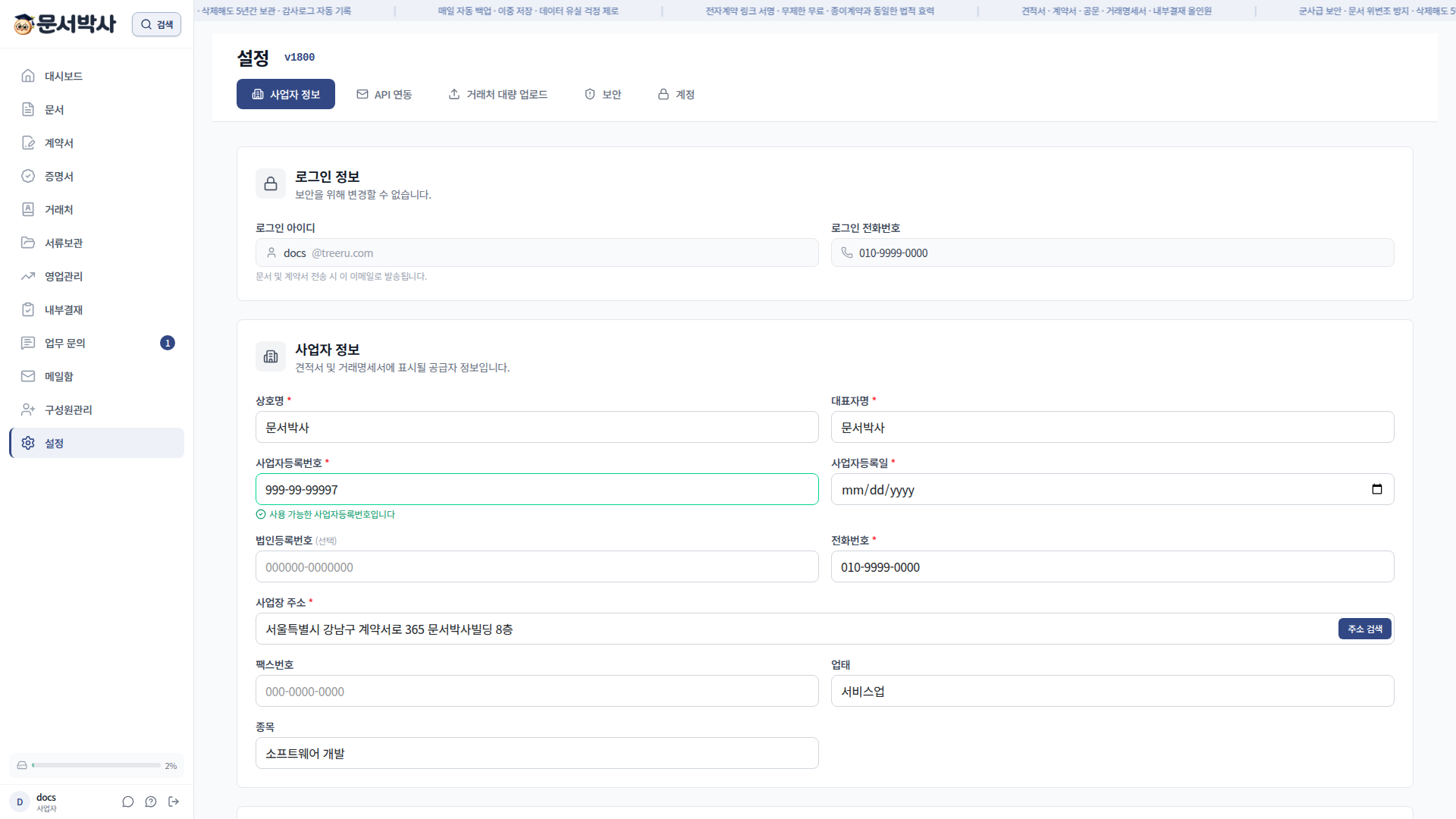
Task: Click the 법인등록번호 input field
Action: [537, 566]
